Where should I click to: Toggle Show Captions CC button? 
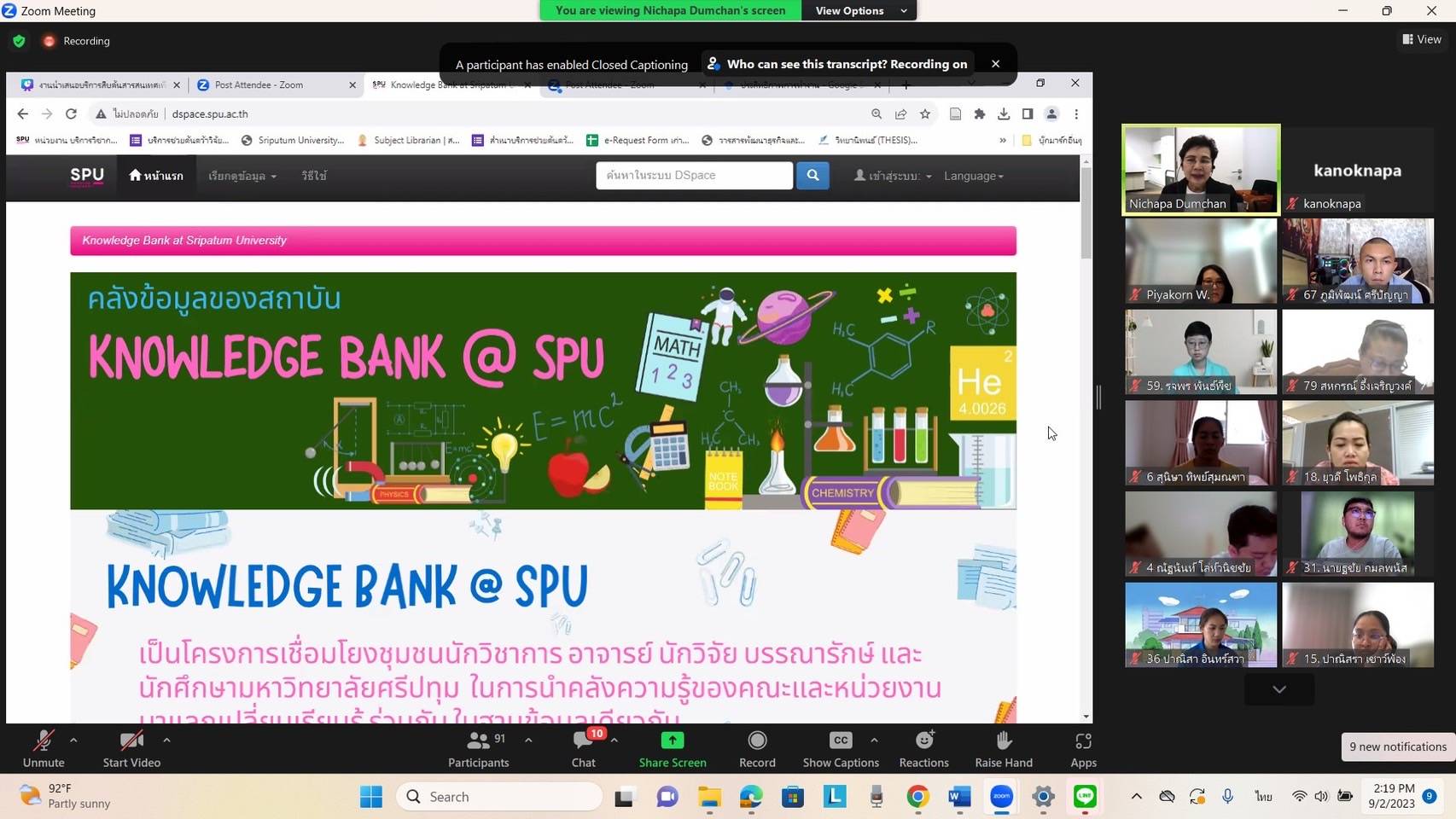[841, 741]
